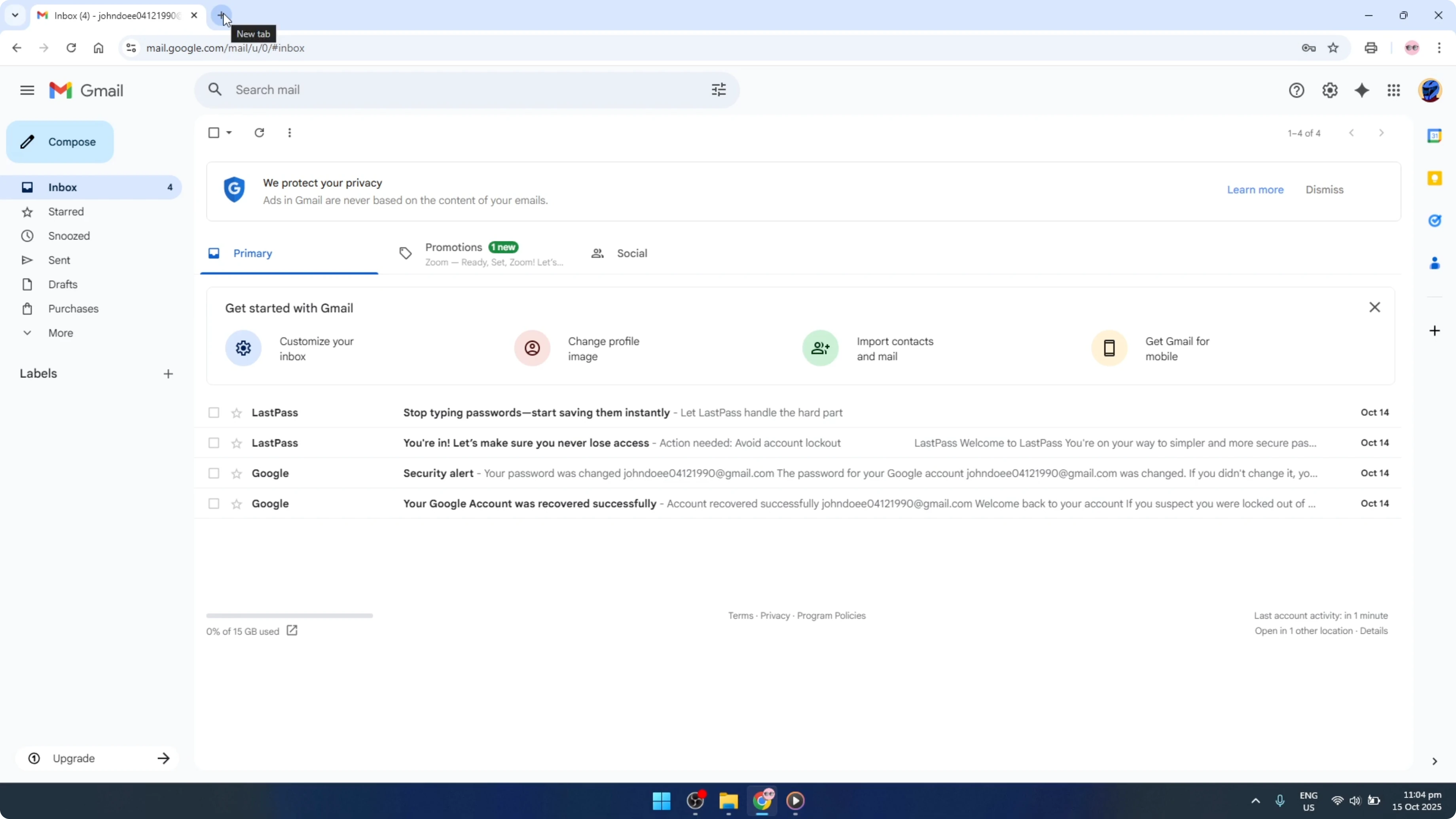Launch the Gemini sparkle icon
Image resolution: width=1456 pixels, height=819 pixels.
point(1361,91)
